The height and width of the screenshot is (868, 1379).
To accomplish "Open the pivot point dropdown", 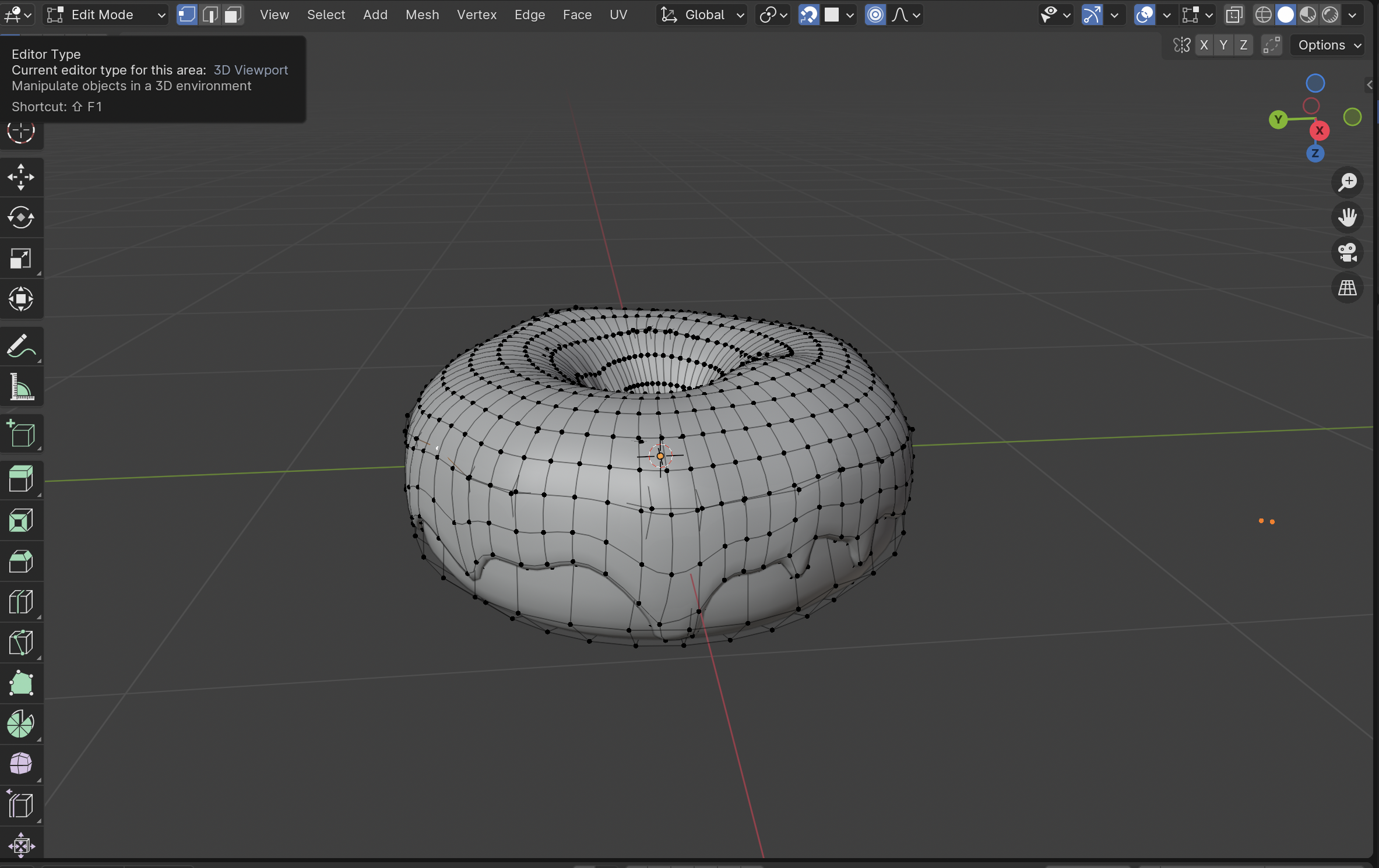I will pos(773,15).
